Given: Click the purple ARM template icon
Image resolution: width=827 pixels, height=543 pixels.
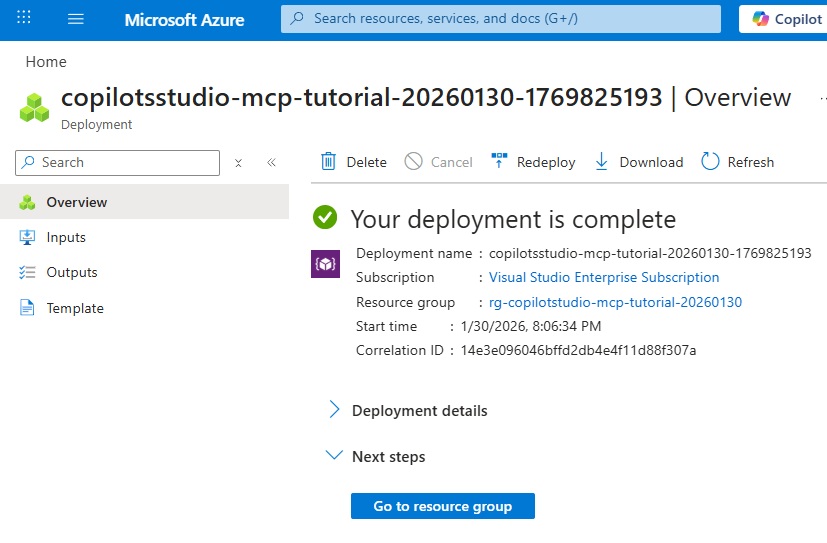Looking at the screenshot, I should pyautogui.click(x=325, y=264).
